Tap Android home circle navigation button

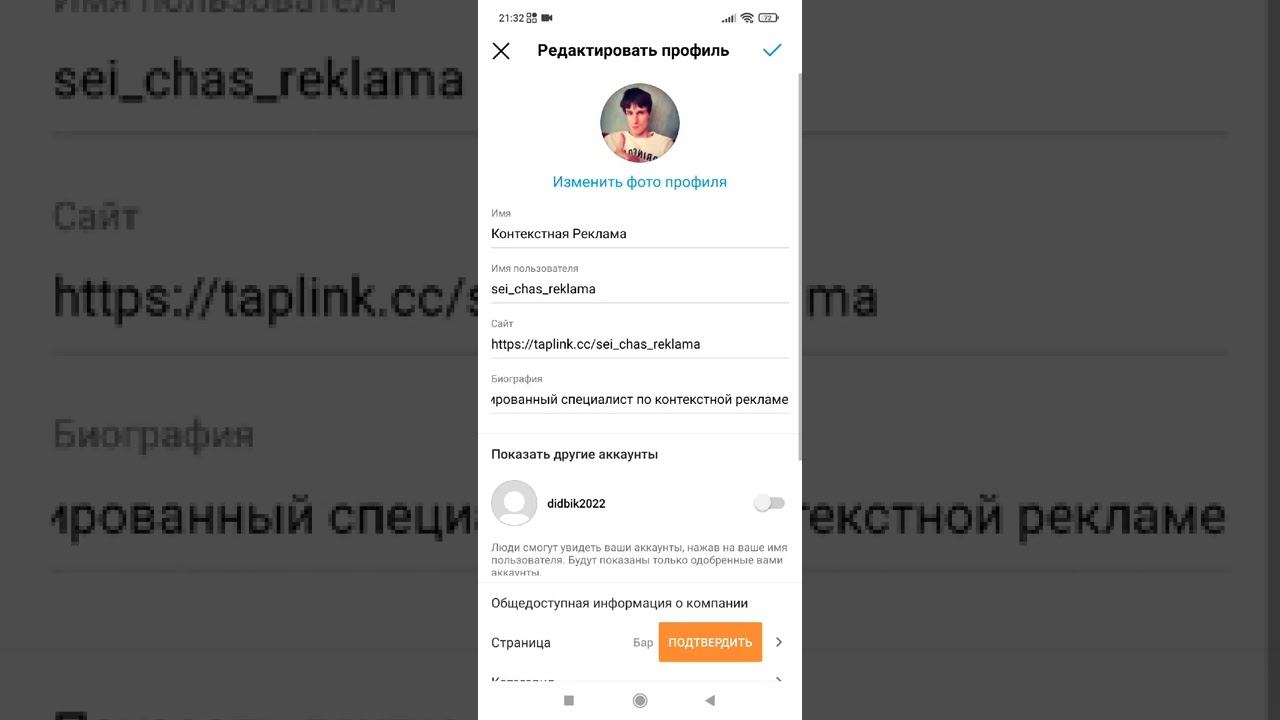pos(640,700)
